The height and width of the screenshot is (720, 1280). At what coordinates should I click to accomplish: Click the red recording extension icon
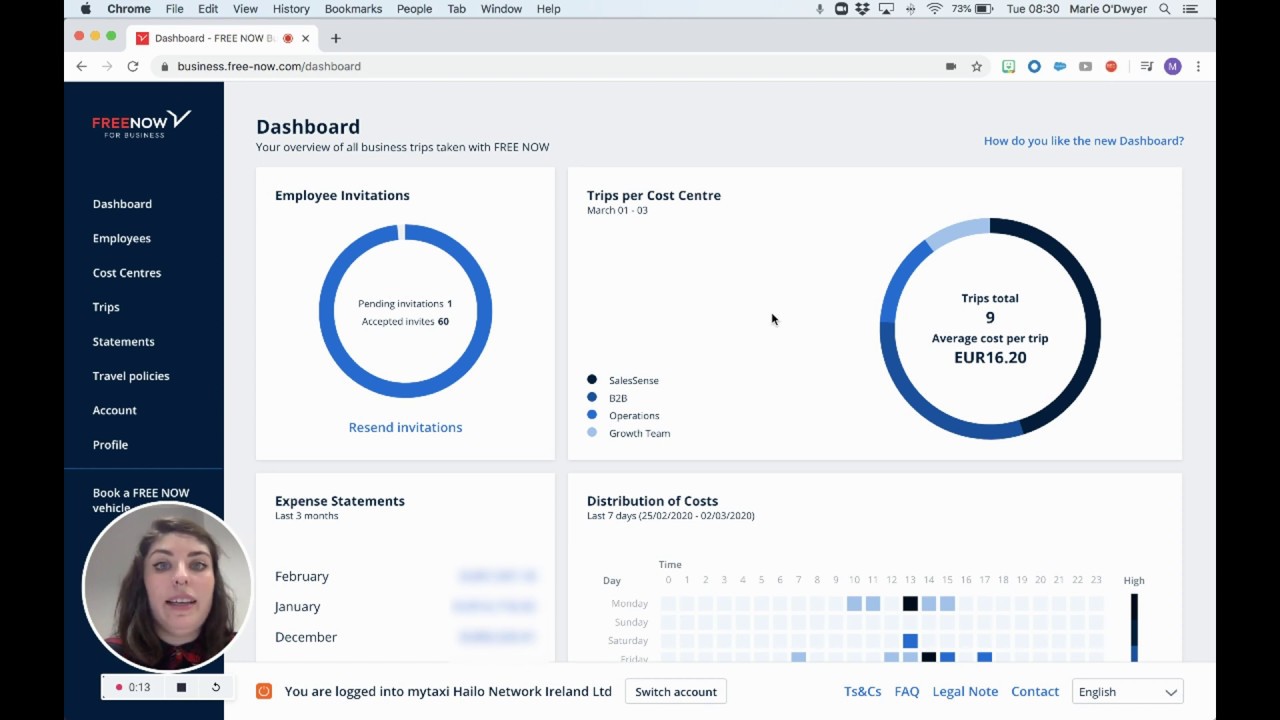click(1111, 66)
